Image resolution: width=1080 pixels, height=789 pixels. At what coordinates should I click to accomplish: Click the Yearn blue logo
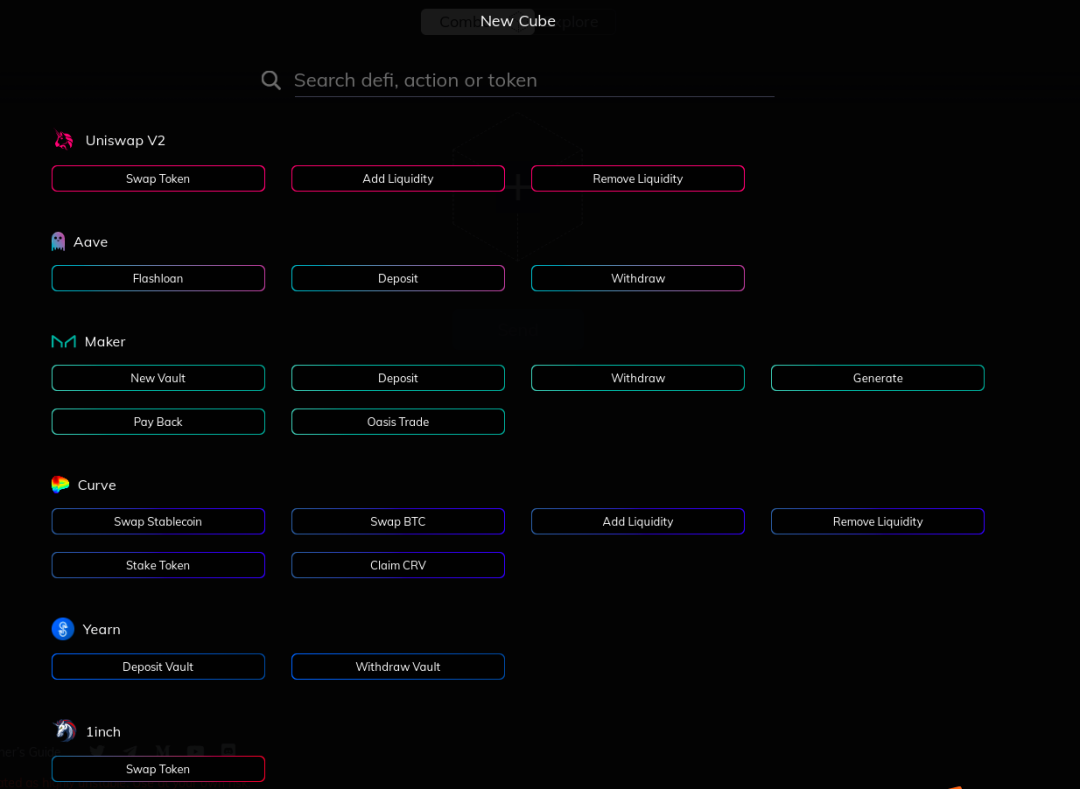pyautogui.click(x=63, y=629)
